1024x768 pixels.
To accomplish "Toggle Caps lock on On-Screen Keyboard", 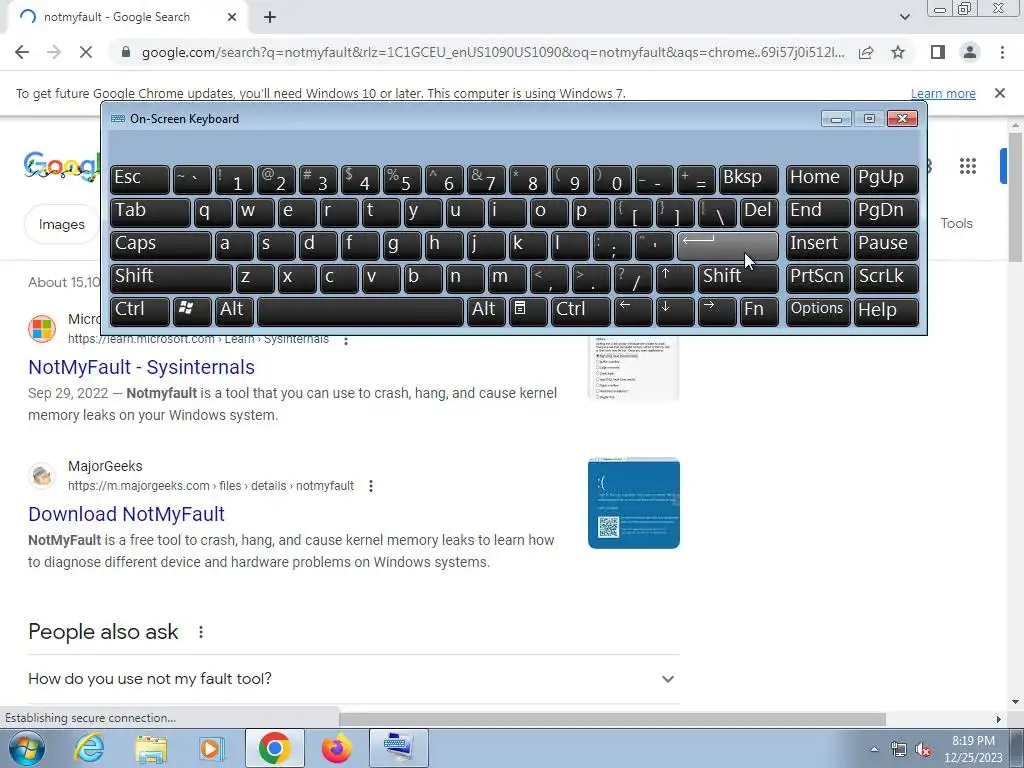I will pos(161,245).
